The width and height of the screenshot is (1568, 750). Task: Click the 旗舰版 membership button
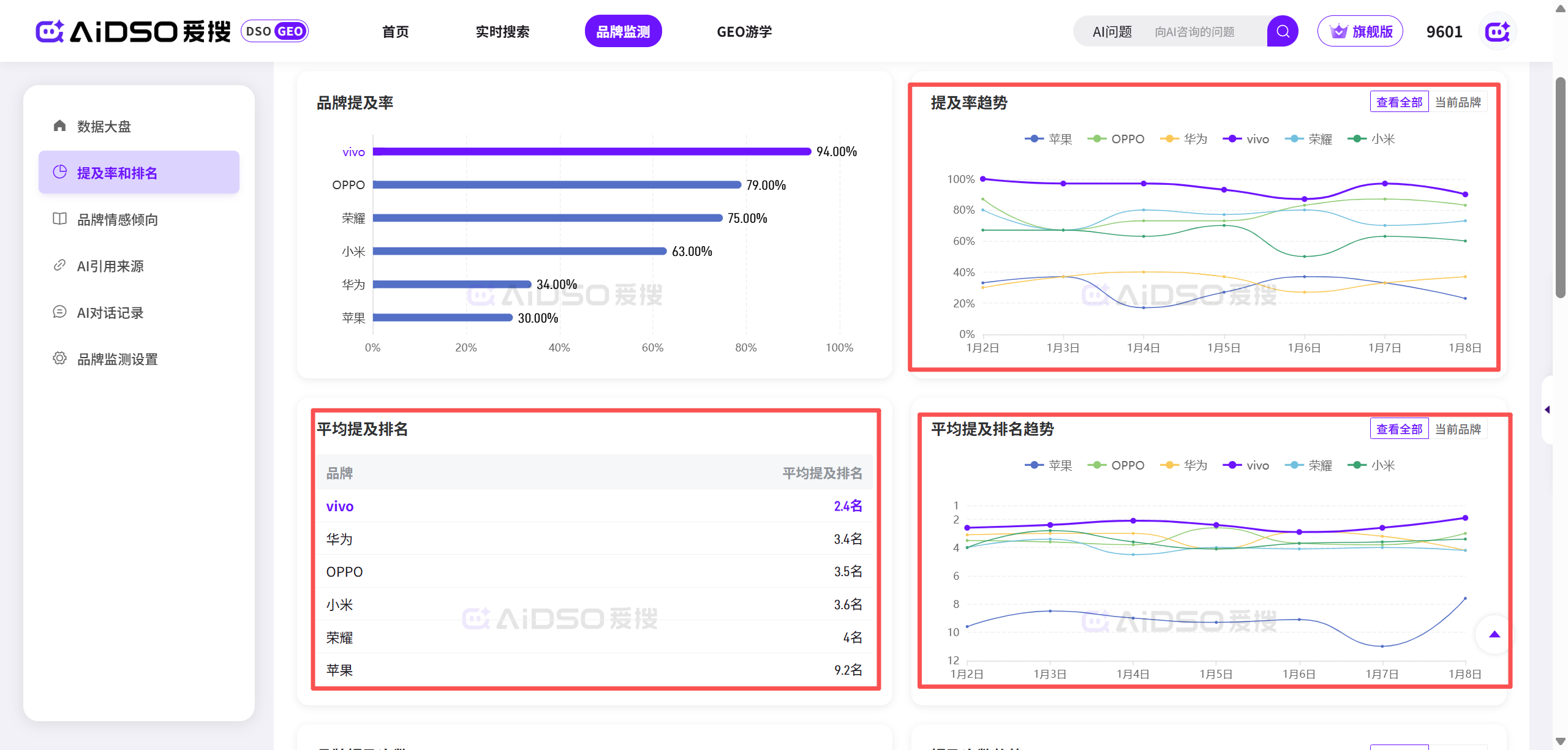click(1360, 31)
